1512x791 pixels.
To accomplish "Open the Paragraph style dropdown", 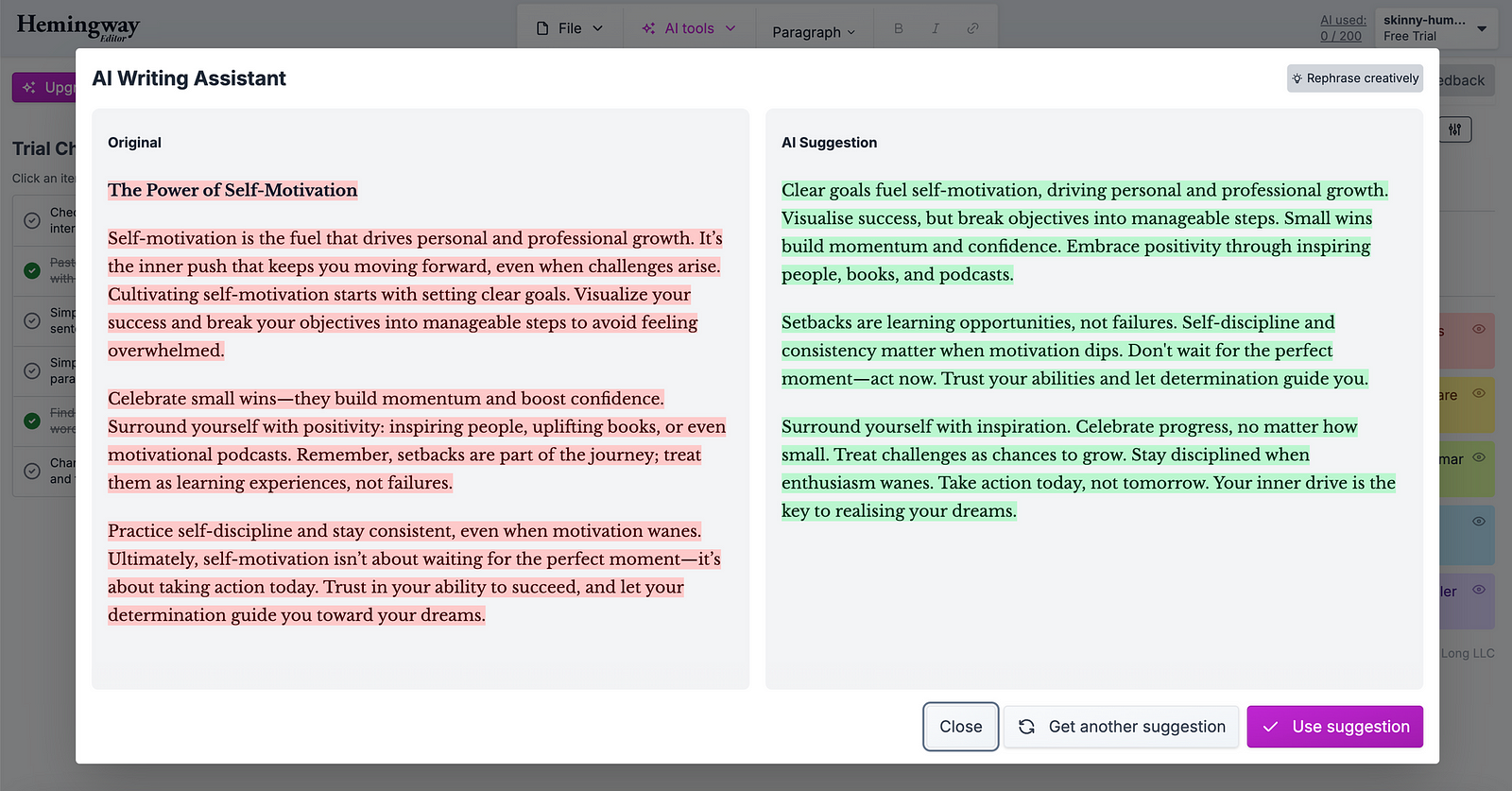I will (814, 32).
